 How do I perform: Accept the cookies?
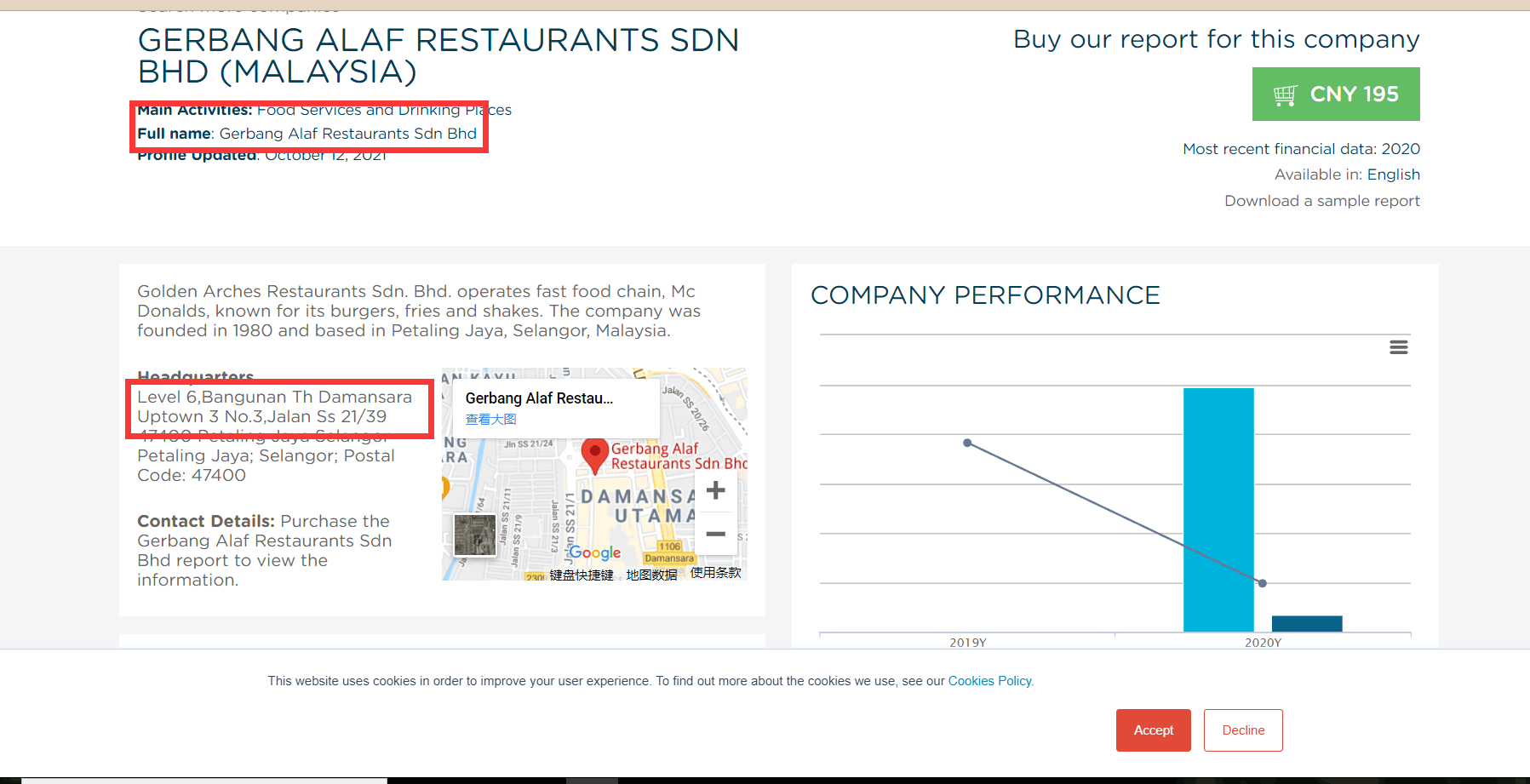pos(1154,730)
